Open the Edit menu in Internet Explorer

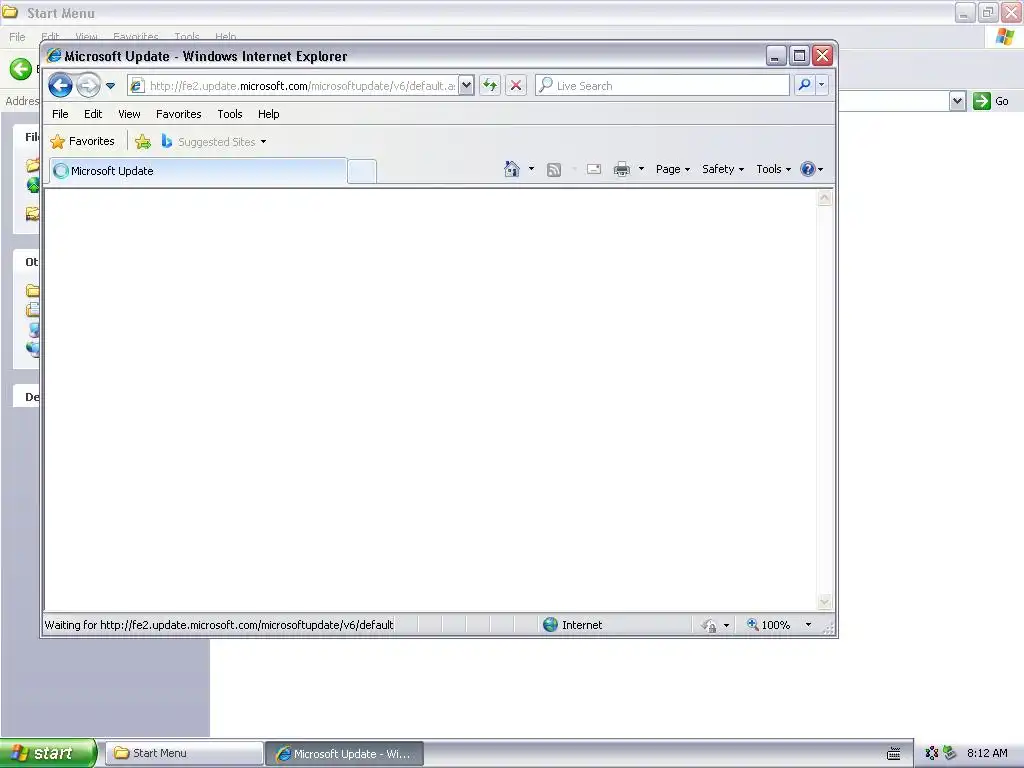(x=93, y=114)
